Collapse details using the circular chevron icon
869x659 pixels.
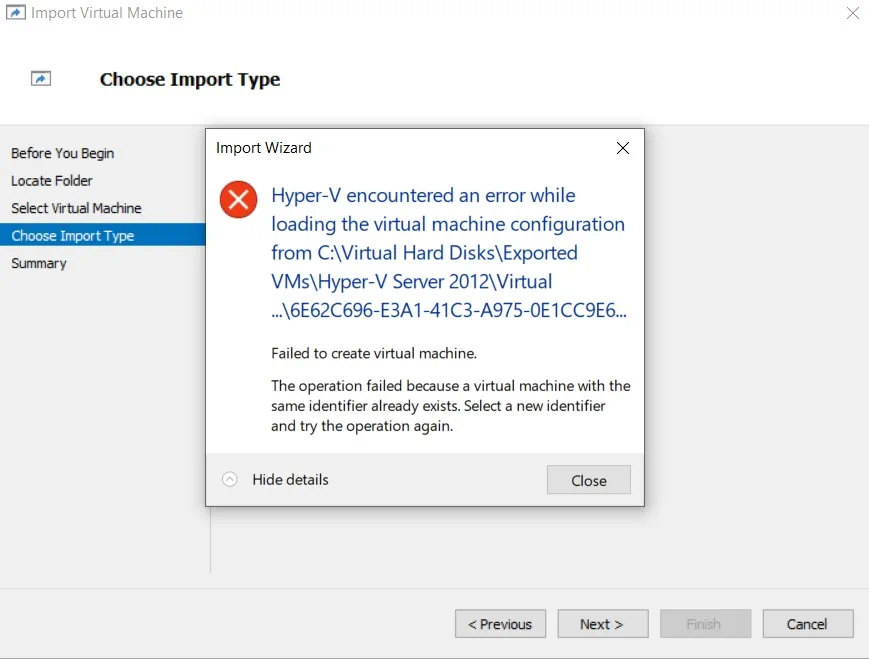(230, 480)
